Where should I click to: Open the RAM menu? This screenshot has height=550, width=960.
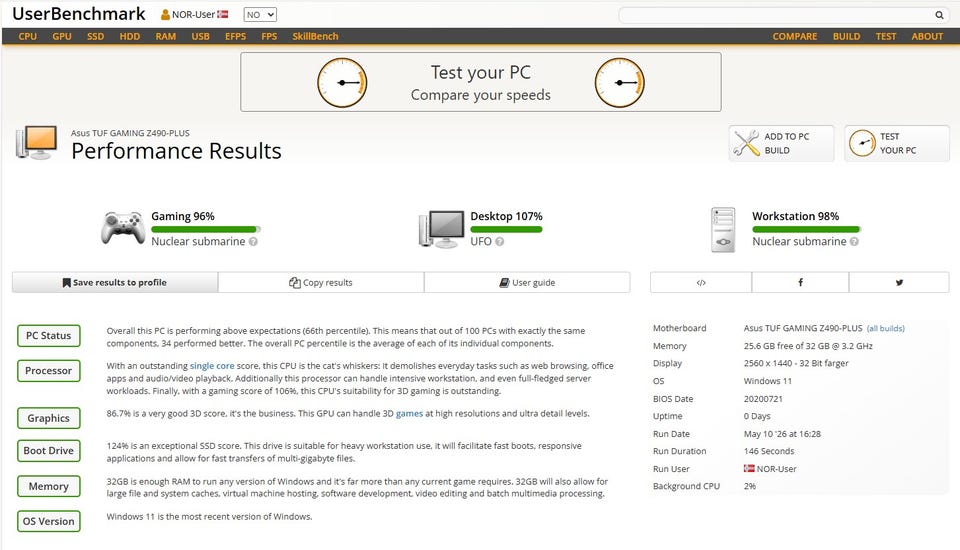point(166,36)
